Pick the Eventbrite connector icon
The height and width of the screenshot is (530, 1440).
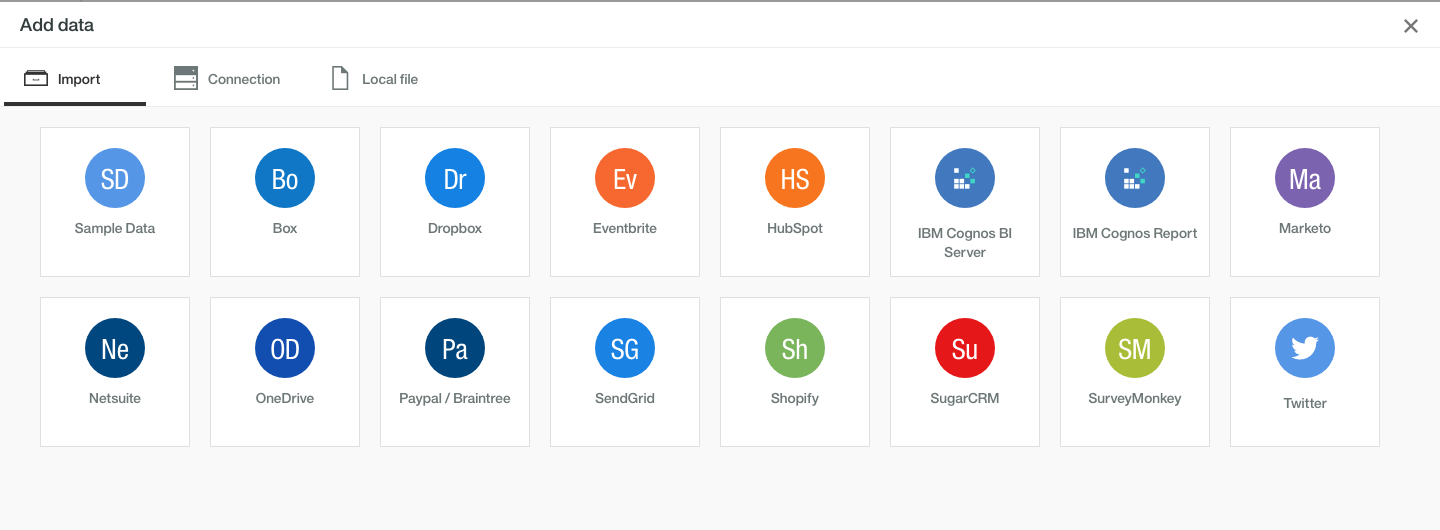(x=625, y=179)
